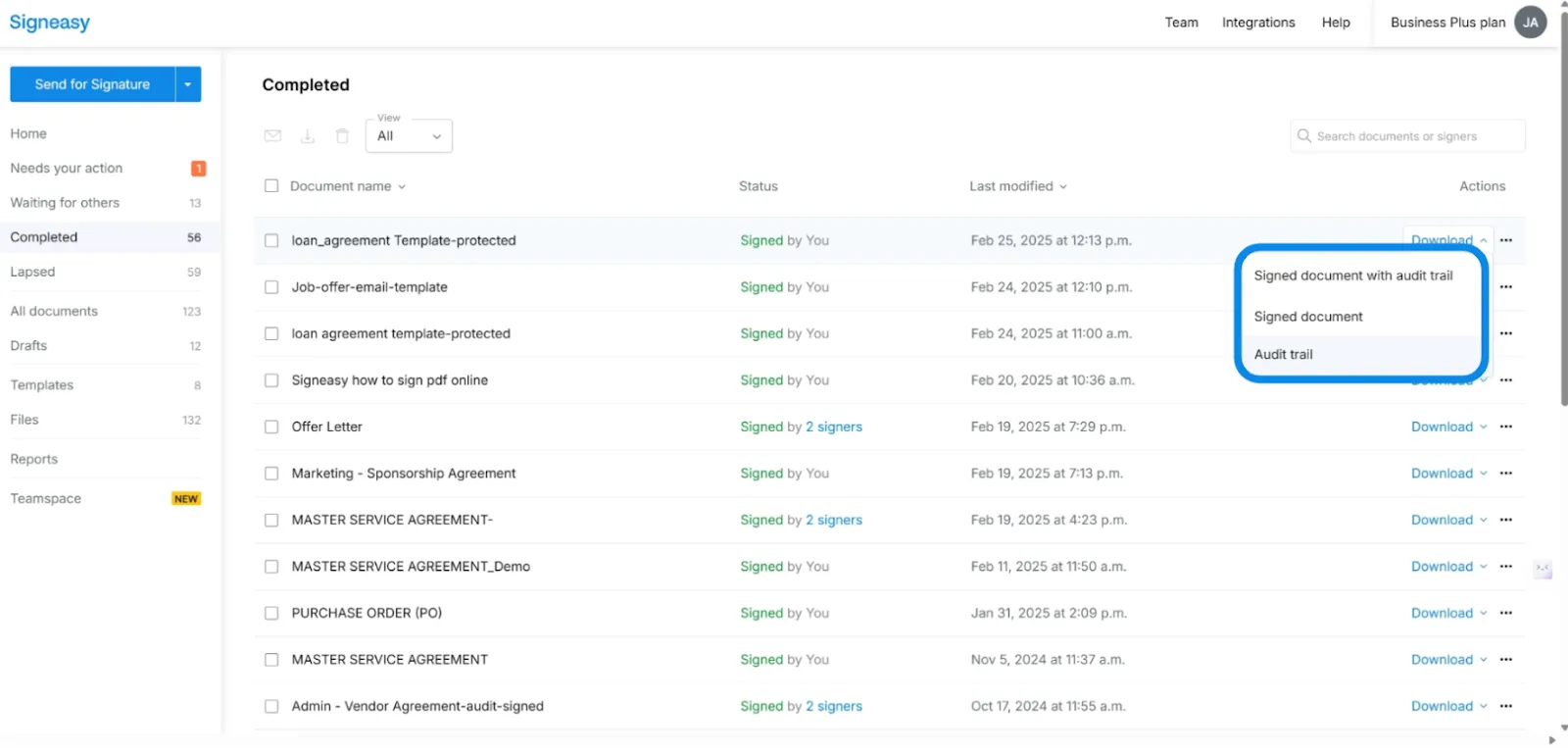Sort by Last modified column
This screenshot has width=1568, height=753.
point(1018,186)
